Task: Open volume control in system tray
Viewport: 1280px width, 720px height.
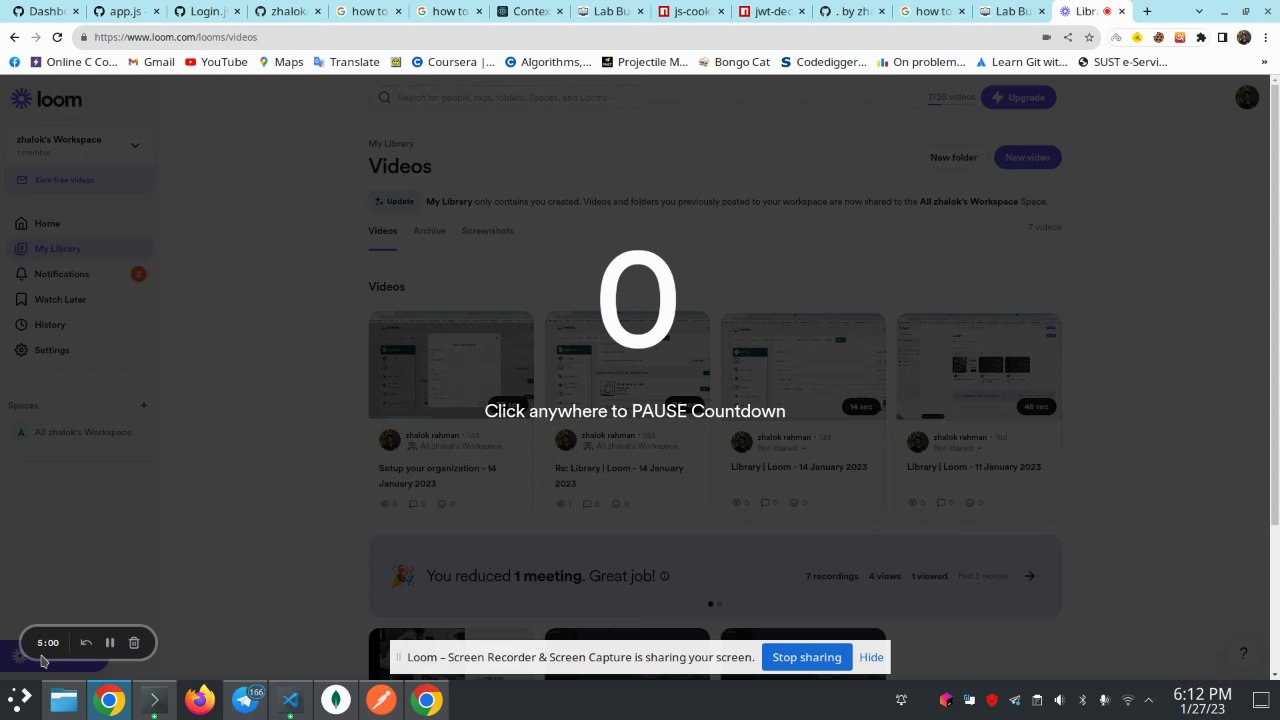Action: point(1059,700)
